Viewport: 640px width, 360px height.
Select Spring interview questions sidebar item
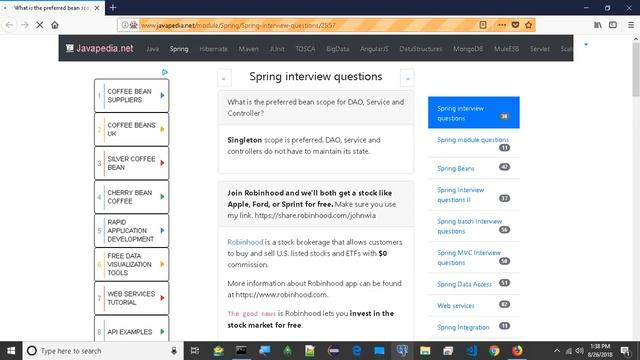coord(473,112)
